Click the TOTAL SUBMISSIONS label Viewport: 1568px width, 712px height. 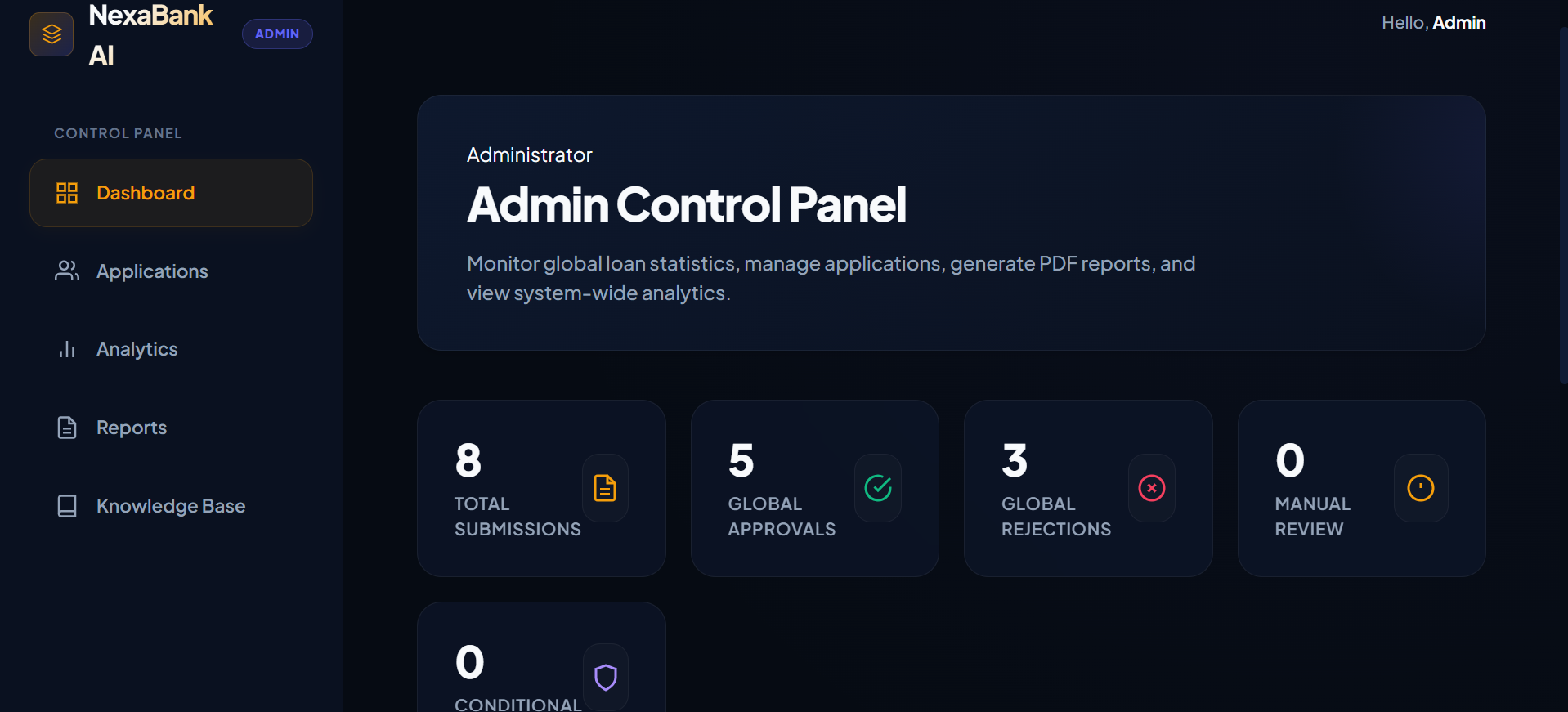click(x=517, y=517)
